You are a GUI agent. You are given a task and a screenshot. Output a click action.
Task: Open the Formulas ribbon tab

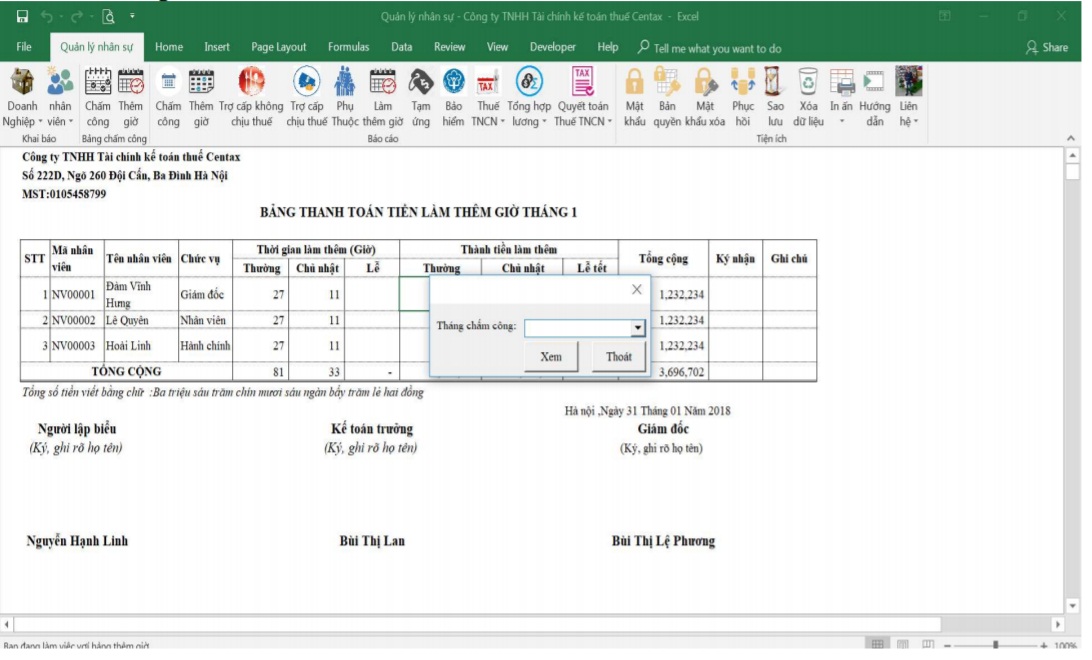tap(348, 47)
